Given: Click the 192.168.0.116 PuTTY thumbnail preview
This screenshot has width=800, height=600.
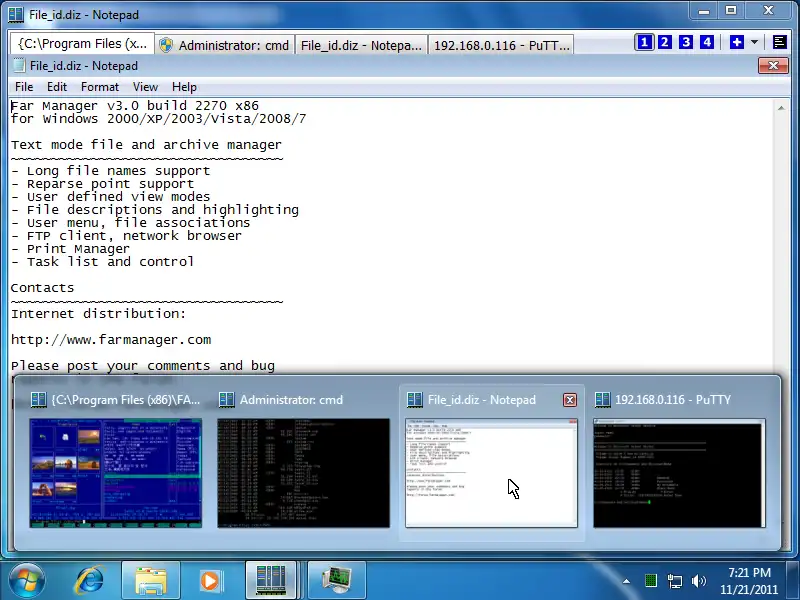Looking at the screenshot, I should coord(679,473).
